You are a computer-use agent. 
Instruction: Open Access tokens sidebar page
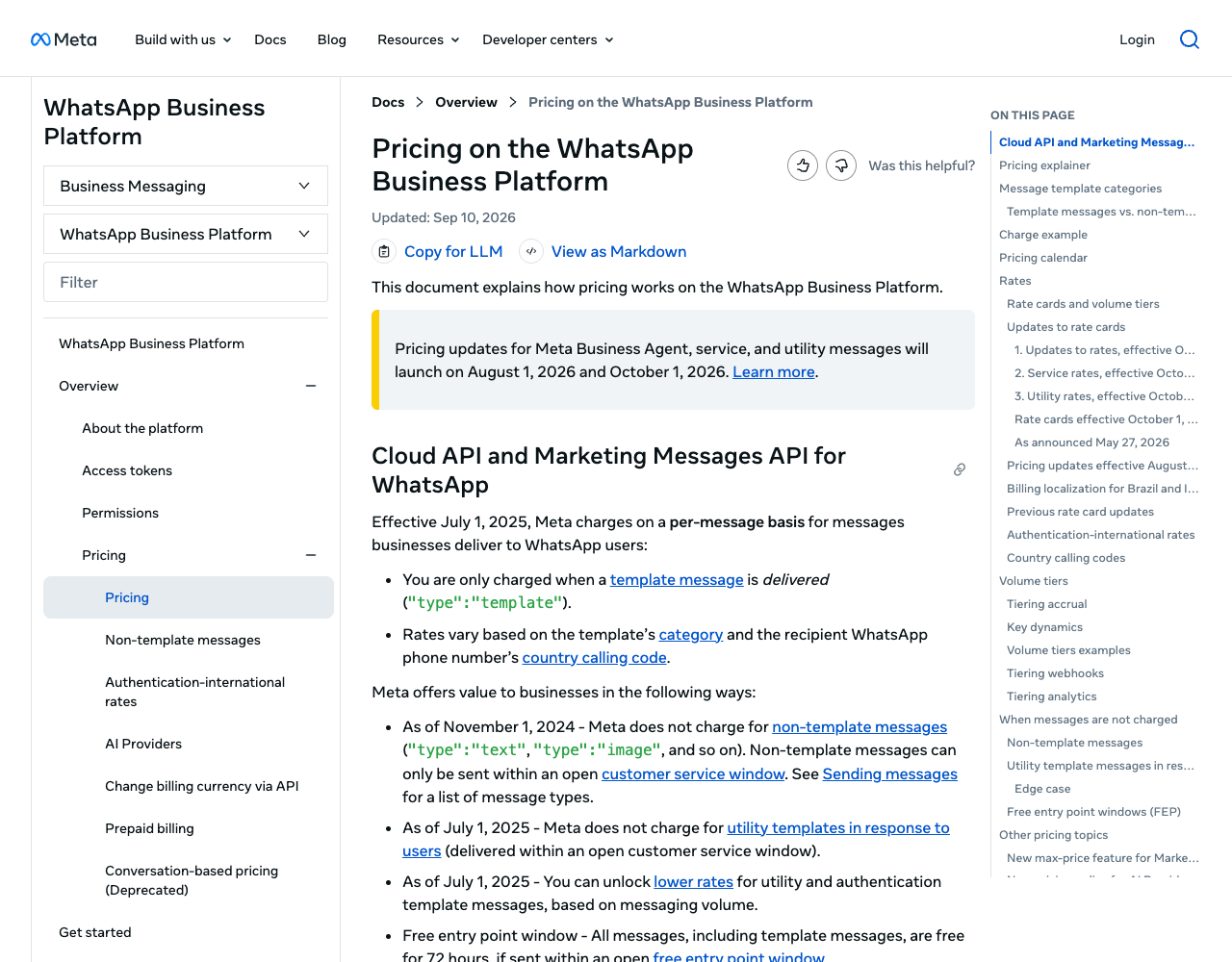[x=127, y=470]
